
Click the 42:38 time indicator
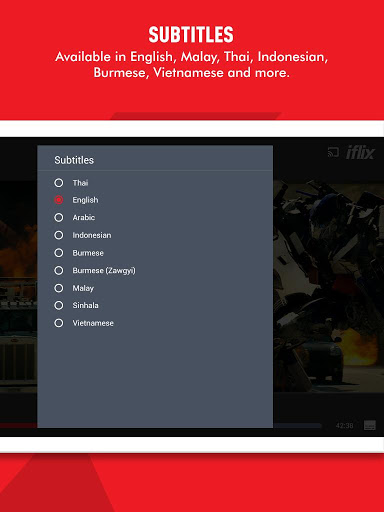(x=344, y=426)
